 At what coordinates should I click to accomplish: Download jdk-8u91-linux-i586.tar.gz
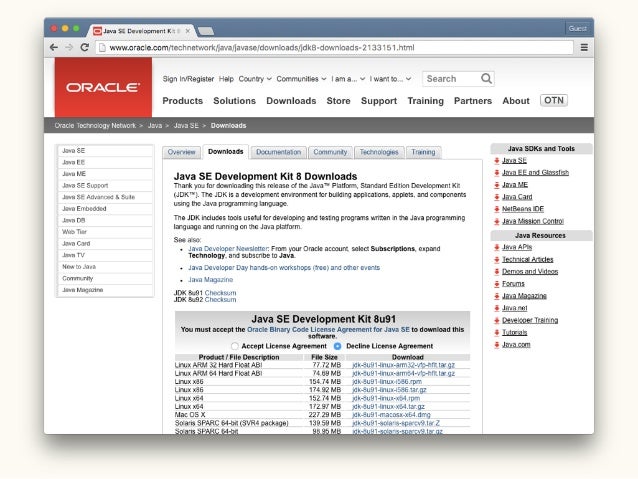(x=389, y=390)
